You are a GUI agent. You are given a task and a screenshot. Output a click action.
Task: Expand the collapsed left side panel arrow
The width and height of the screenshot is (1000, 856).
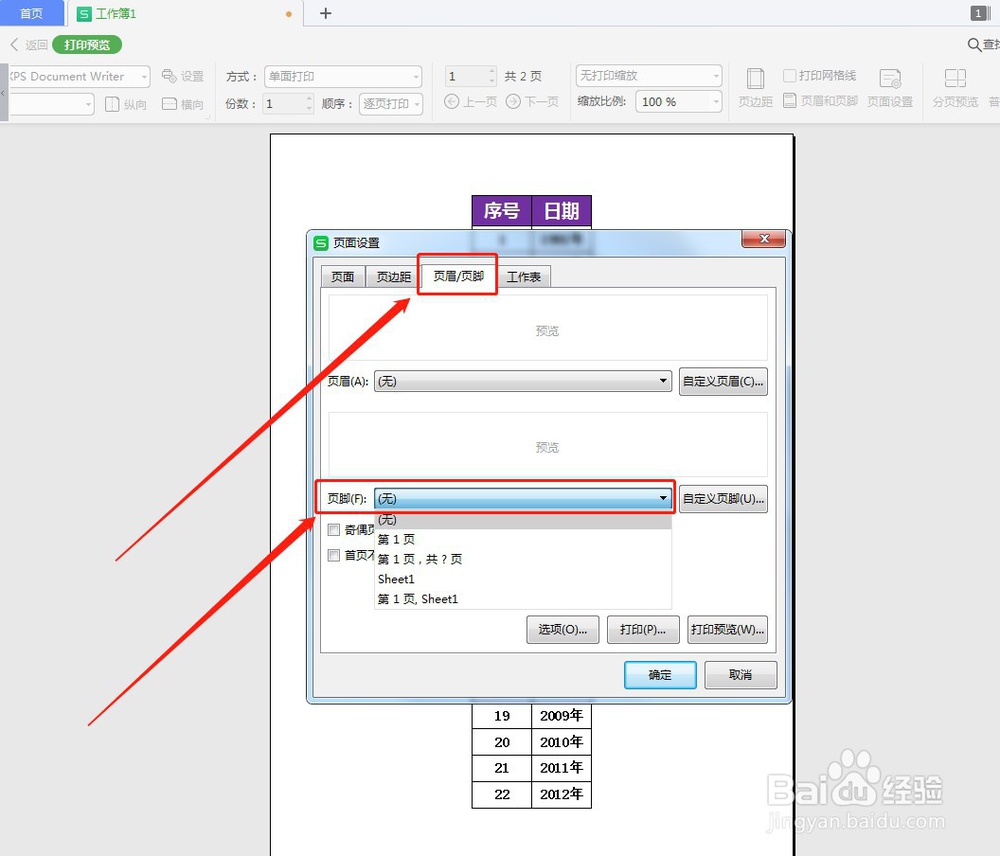click(x=3, y=92)
